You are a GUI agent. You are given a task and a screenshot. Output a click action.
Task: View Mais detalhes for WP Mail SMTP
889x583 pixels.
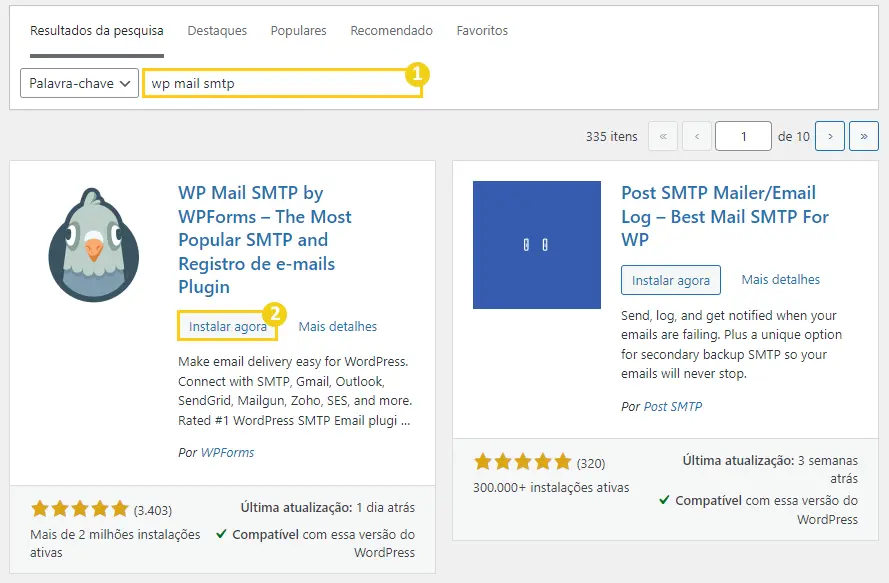coord(338,326)
